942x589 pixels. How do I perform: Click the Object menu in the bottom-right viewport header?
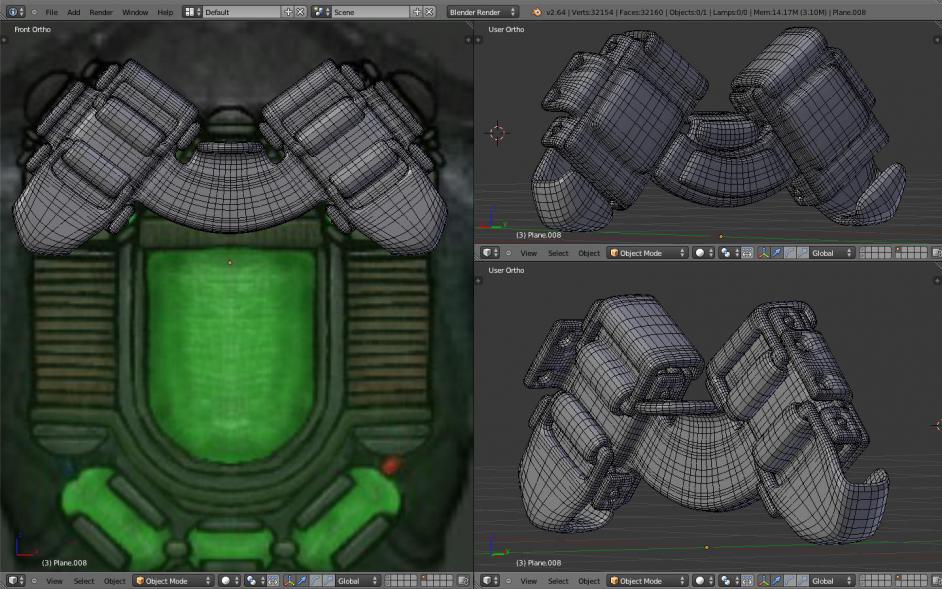589,581
